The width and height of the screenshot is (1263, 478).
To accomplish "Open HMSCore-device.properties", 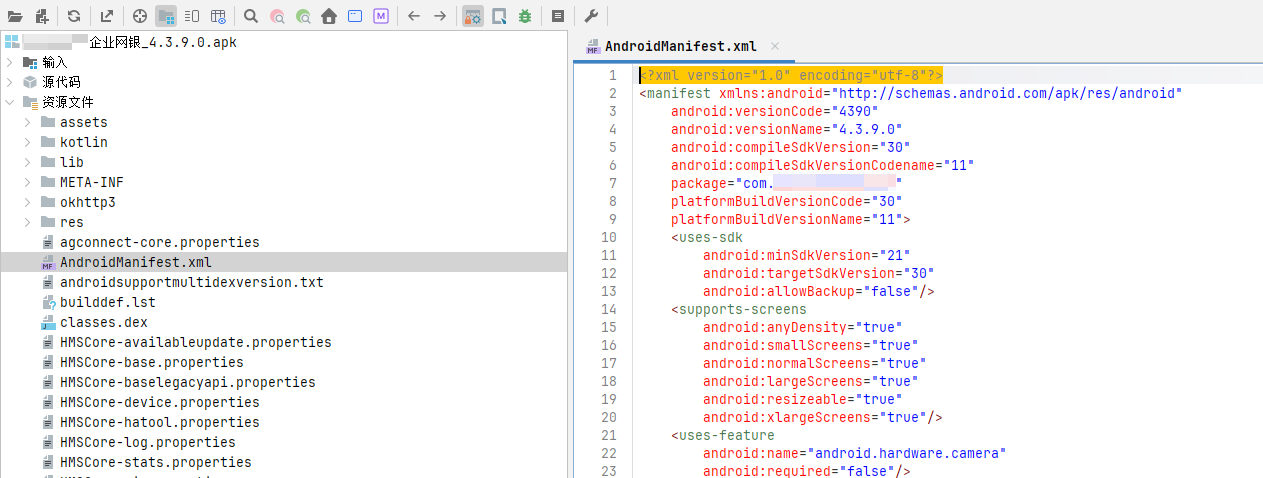I will pyautogui.click(x=159, y=402).
